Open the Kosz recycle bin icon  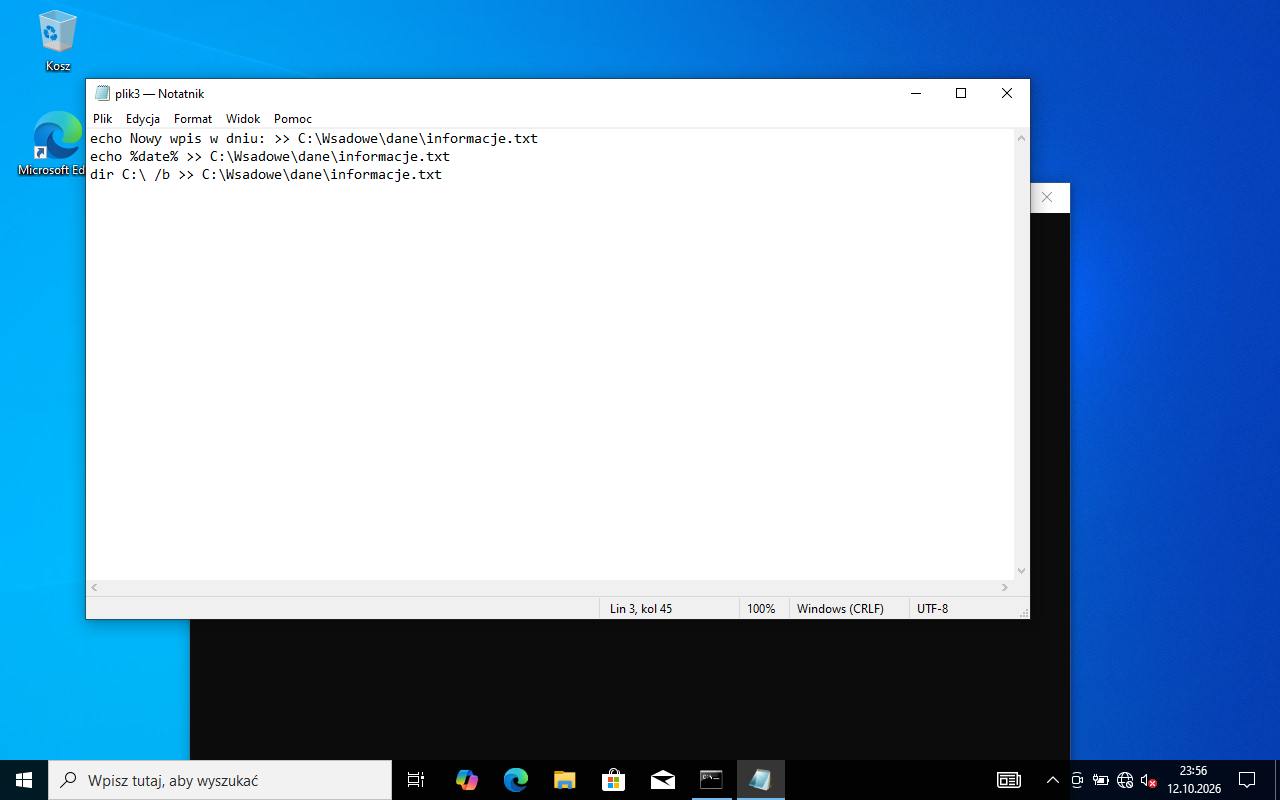(58, 41)
